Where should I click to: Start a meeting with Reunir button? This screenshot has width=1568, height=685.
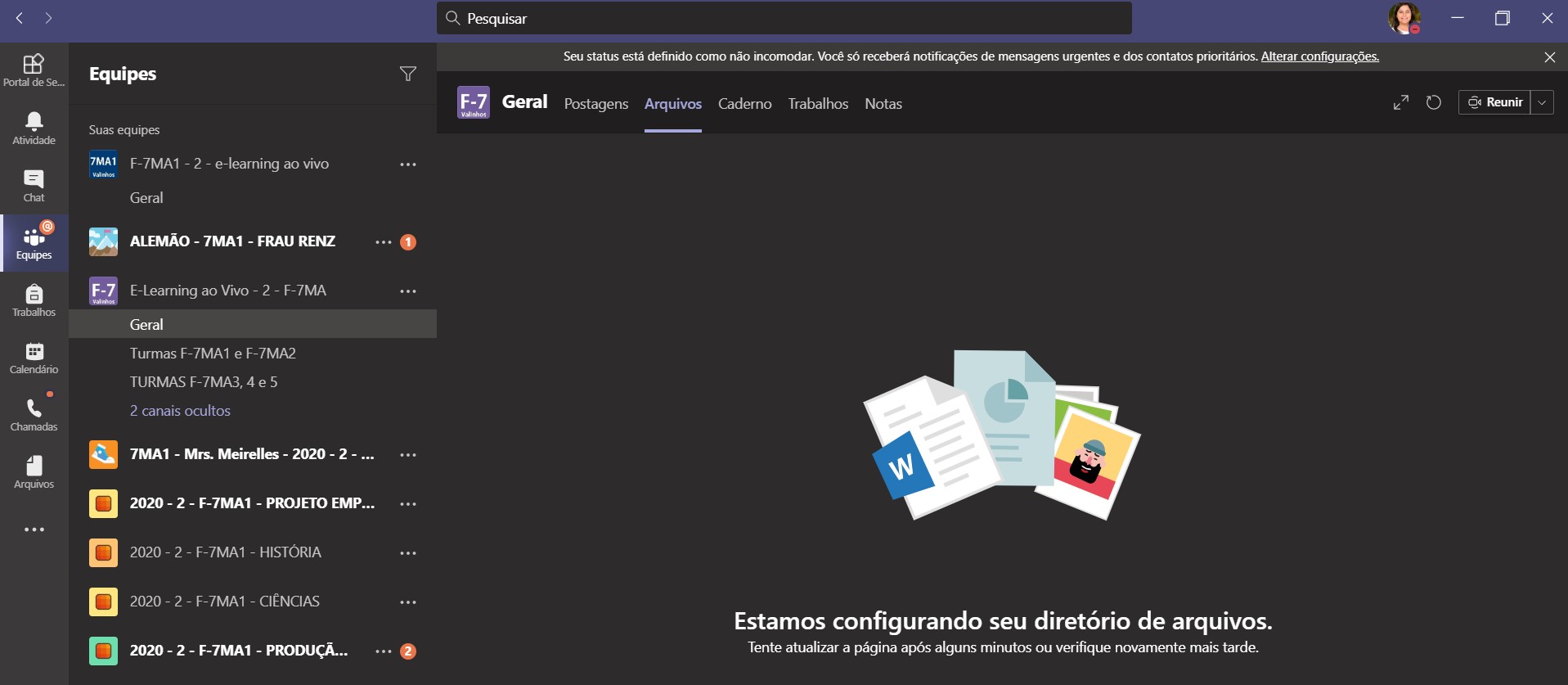1494,102
